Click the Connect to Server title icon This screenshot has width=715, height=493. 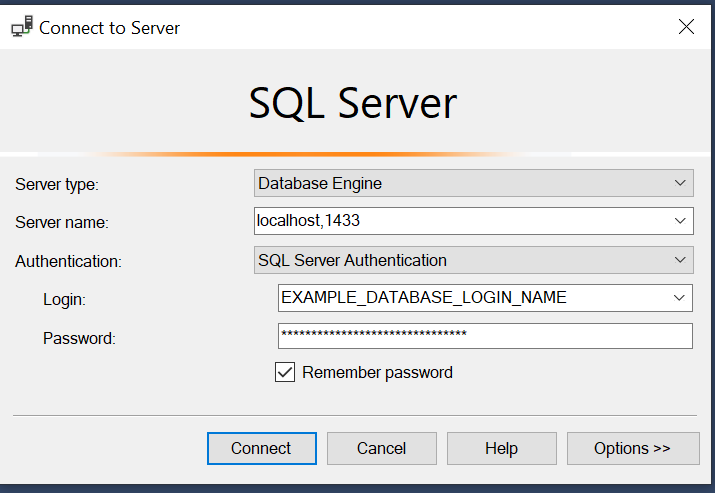click(22, 26)
